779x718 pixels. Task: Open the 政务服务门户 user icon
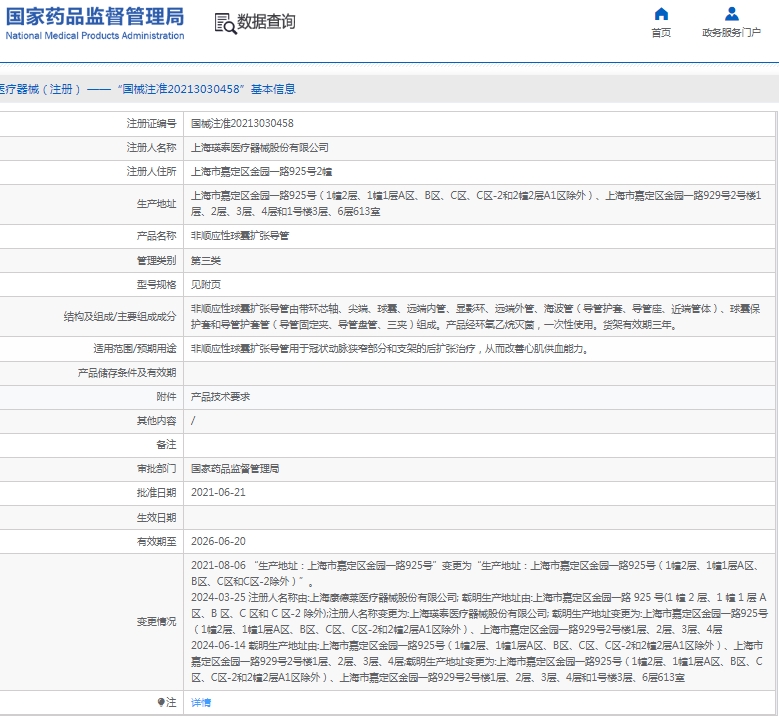(731, 13)
